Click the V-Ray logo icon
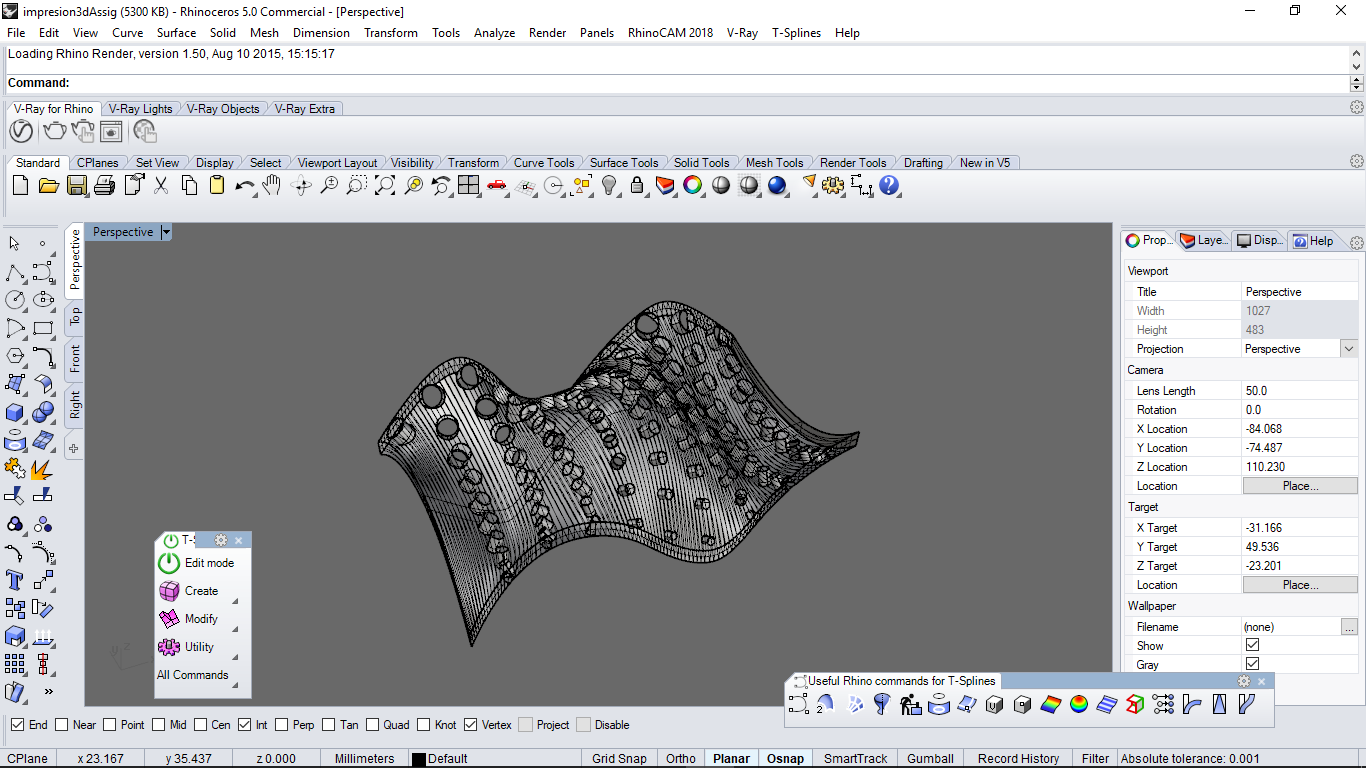The width and height of the screenshot is (1366, 768). 21,131
